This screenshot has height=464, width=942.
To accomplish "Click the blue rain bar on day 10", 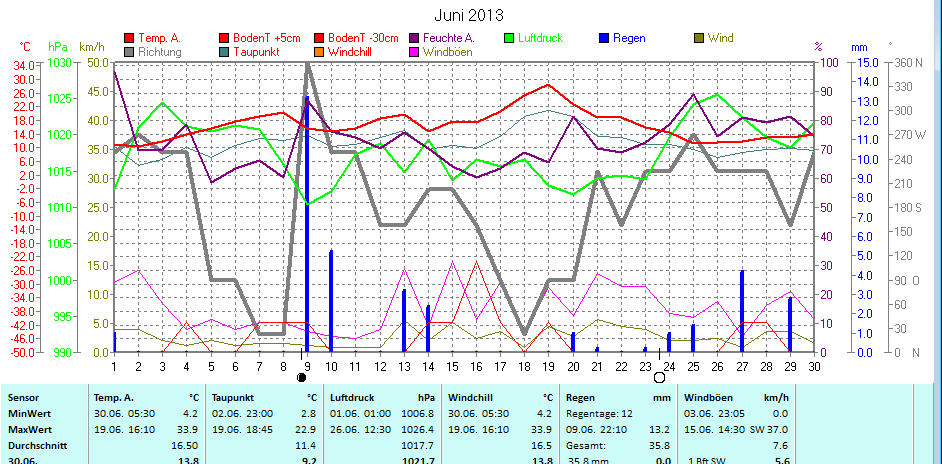I will [331, 301].
